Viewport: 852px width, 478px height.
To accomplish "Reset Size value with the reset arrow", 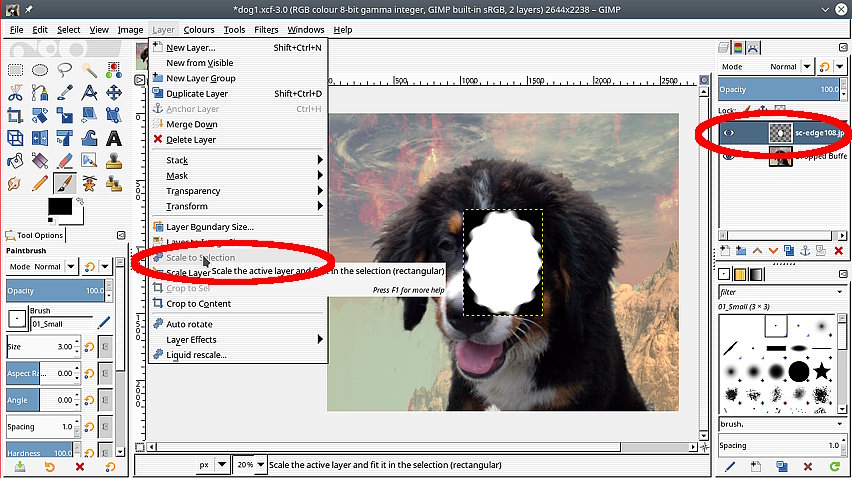I will pos(90,347).
